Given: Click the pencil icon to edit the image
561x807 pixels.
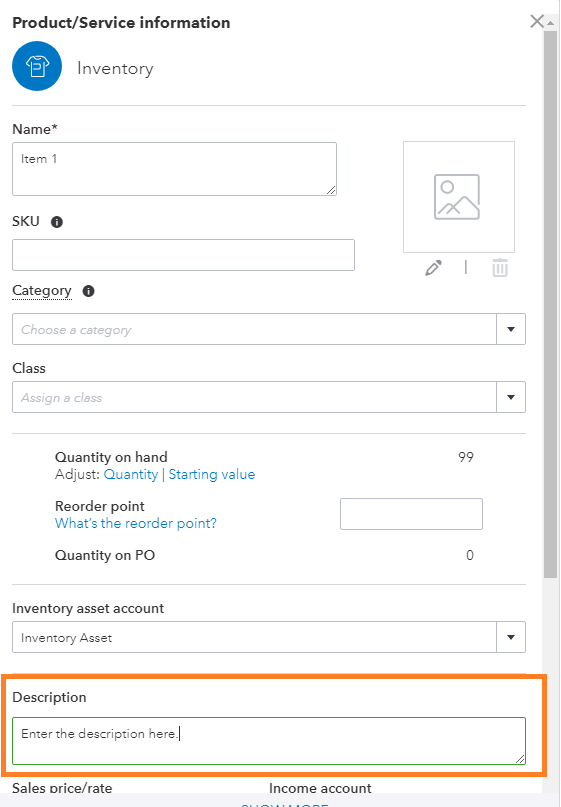Looking at the screenshot, I should 433,268.
